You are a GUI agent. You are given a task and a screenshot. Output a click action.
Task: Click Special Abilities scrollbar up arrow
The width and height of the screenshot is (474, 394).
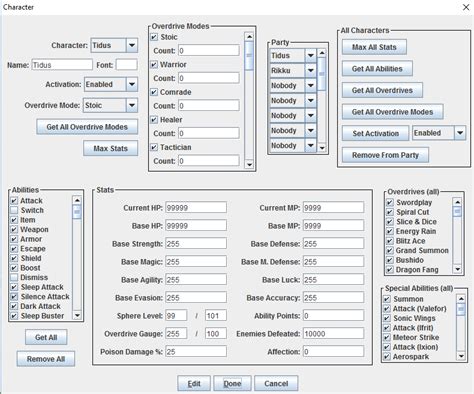click(461, 299)
